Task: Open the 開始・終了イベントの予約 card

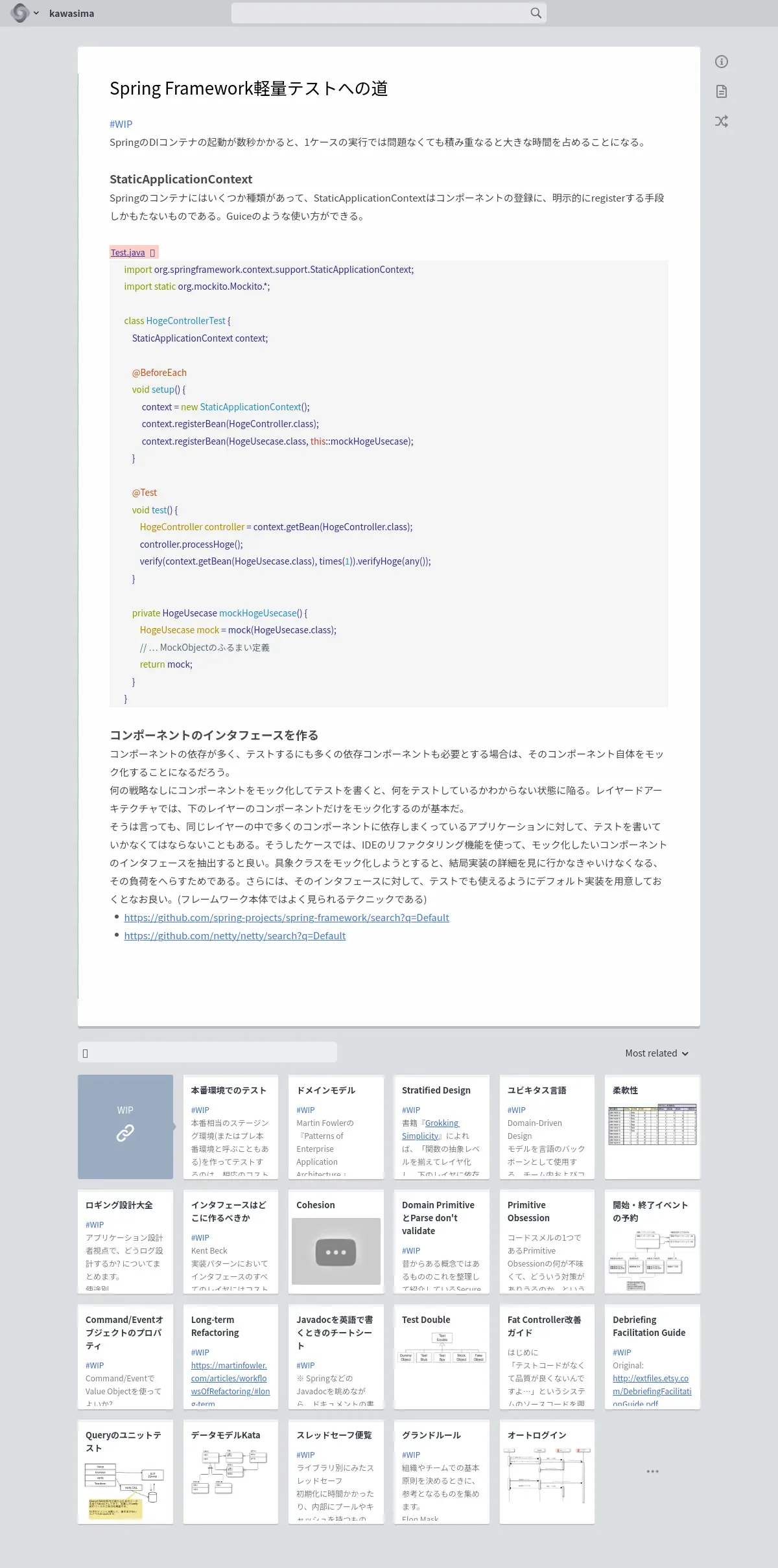Action: coord(652,1242)
